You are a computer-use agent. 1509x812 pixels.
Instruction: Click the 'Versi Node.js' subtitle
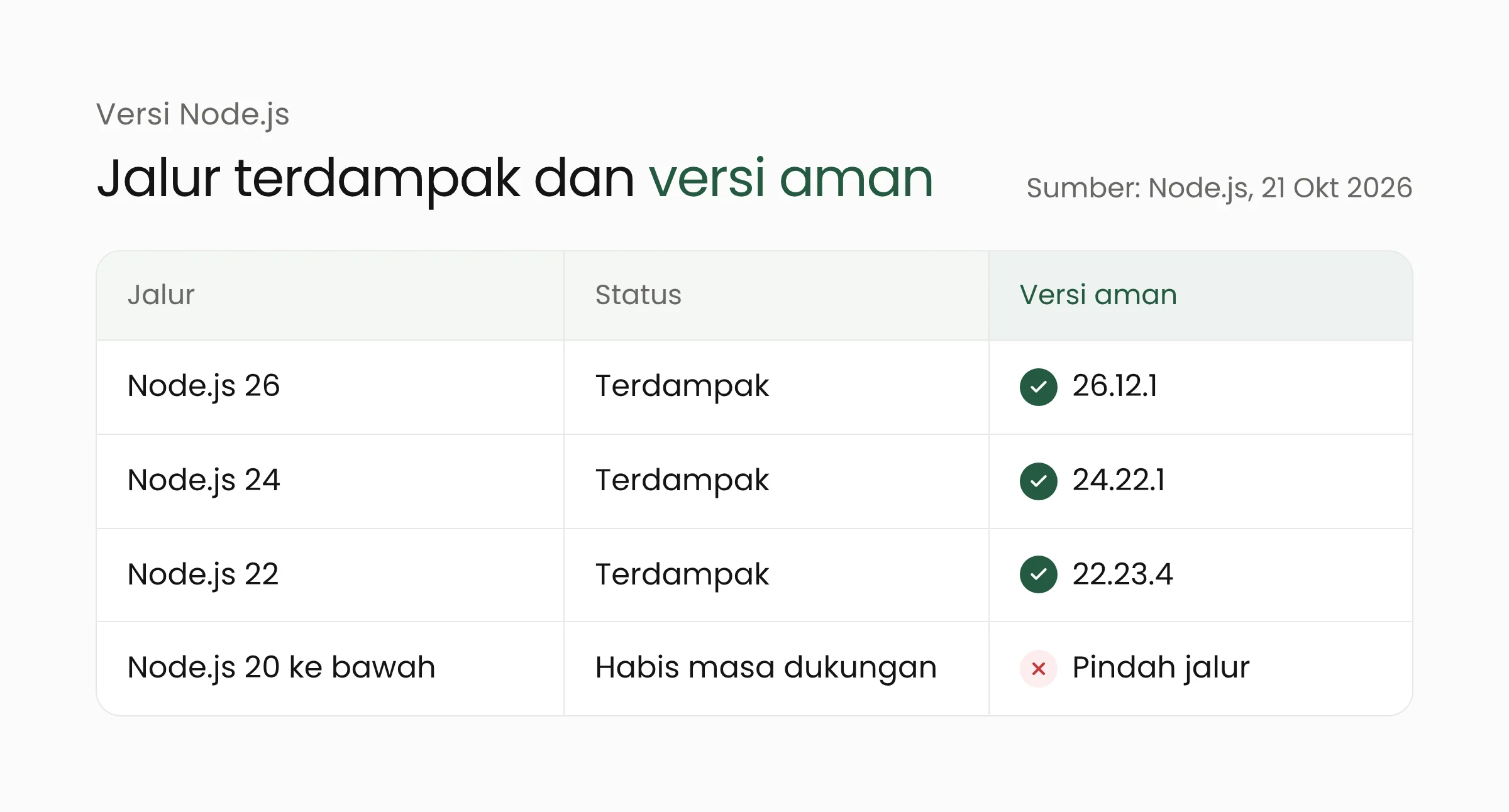[192, 115]
